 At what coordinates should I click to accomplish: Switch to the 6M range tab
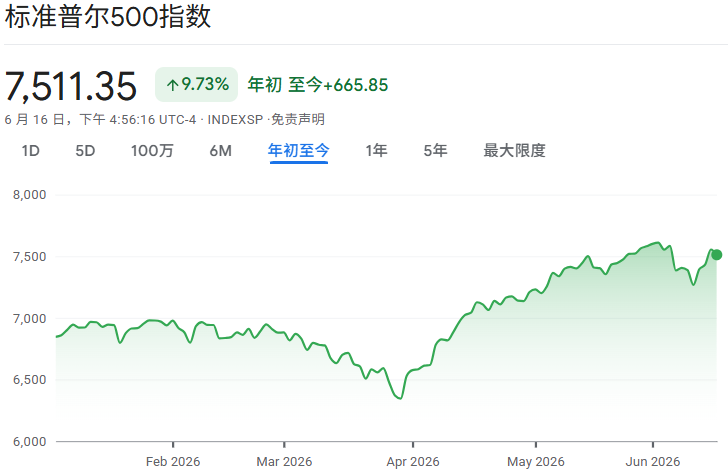click(221, 151)
